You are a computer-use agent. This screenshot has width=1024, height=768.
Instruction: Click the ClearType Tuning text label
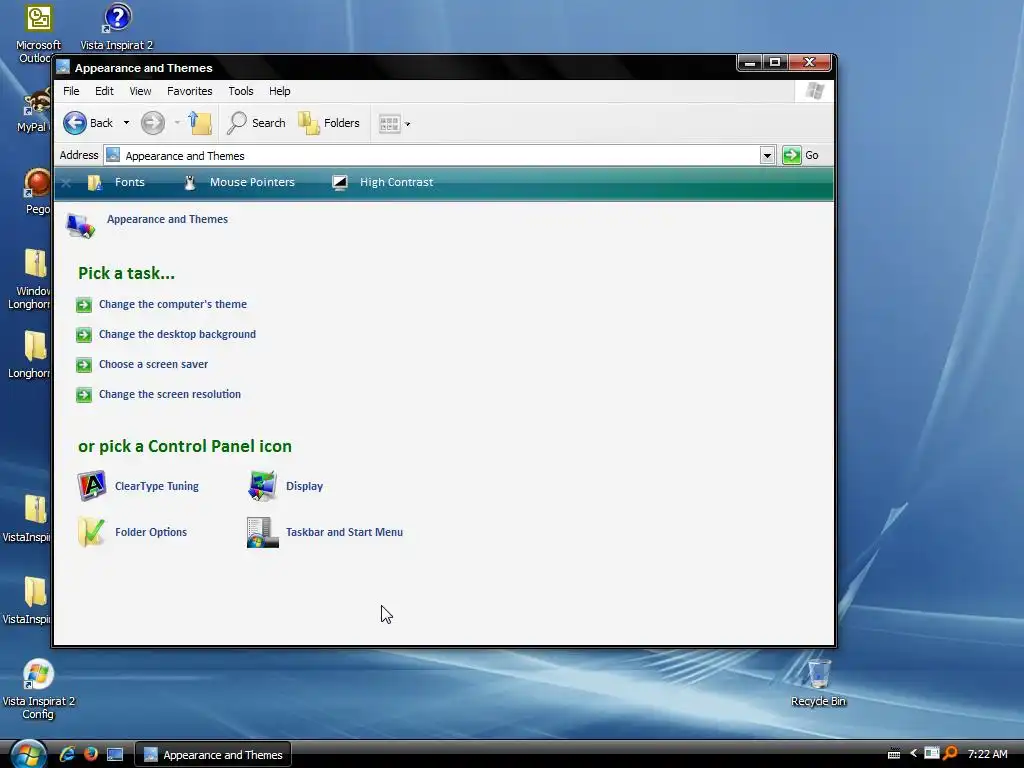click(157, 486)
